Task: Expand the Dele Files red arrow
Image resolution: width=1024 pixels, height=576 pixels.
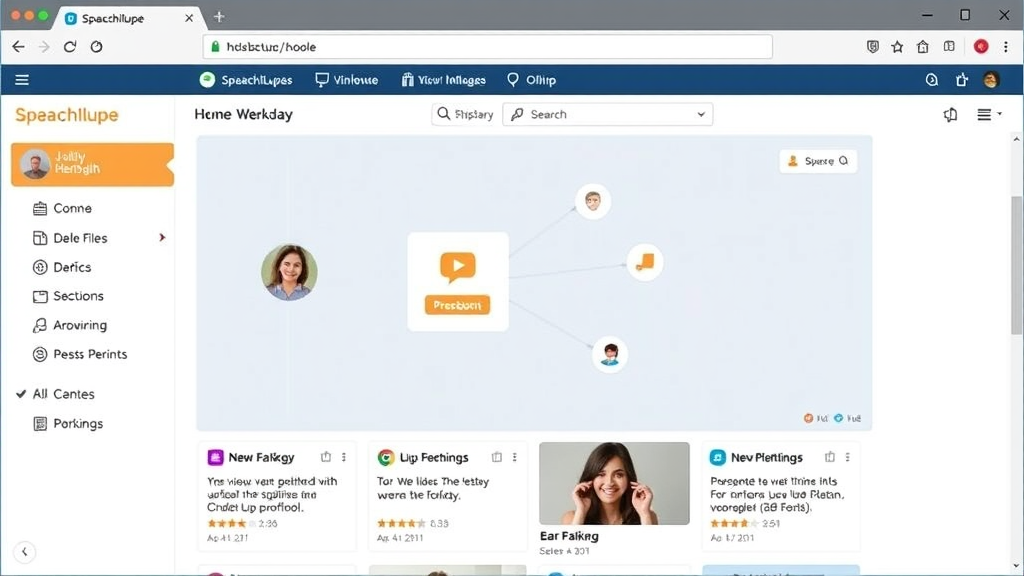Action: pos(162,238)
